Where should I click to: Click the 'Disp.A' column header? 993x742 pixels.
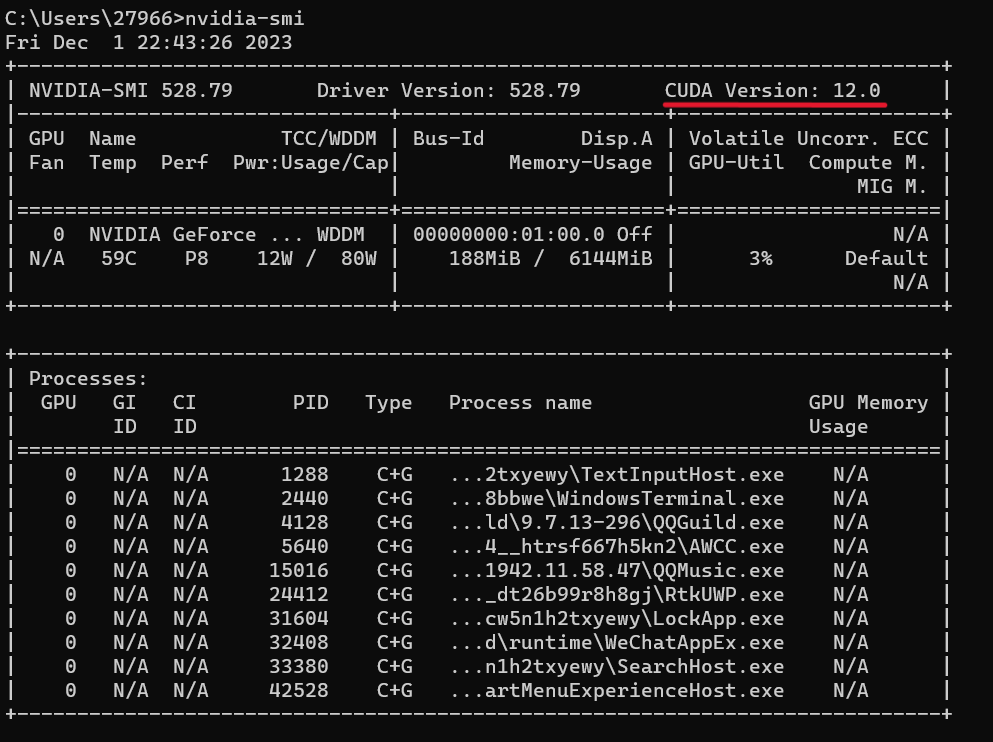click(616, 139)
